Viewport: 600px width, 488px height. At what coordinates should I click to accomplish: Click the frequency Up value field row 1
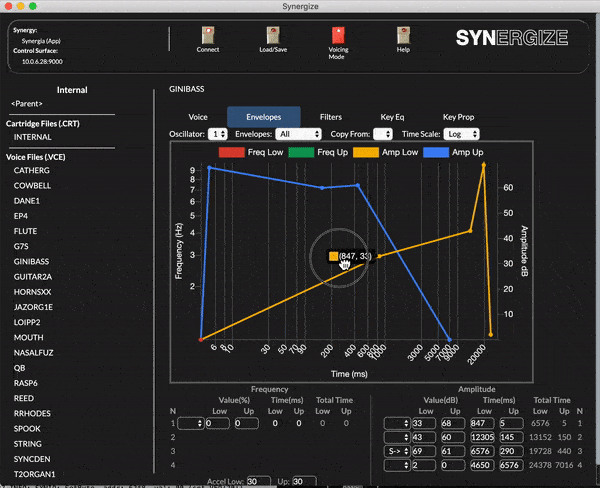tap(246, 423)
